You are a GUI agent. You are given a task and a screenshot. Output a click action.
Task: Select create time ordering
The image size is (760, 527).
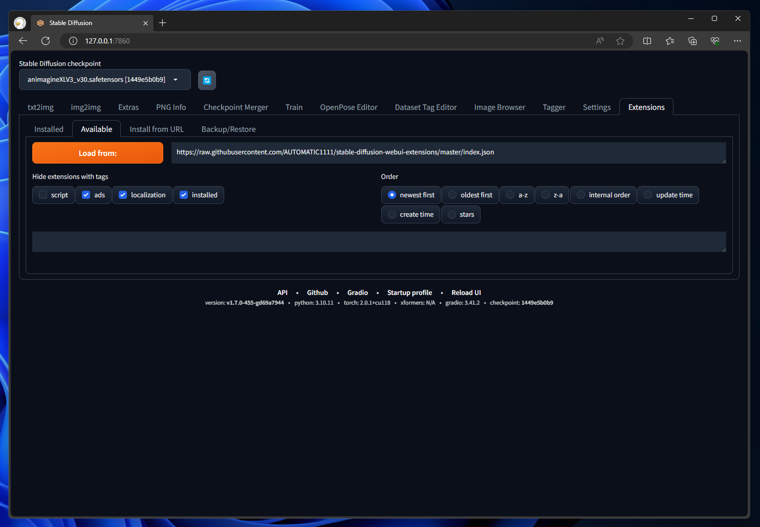click(x=411, y=214)
